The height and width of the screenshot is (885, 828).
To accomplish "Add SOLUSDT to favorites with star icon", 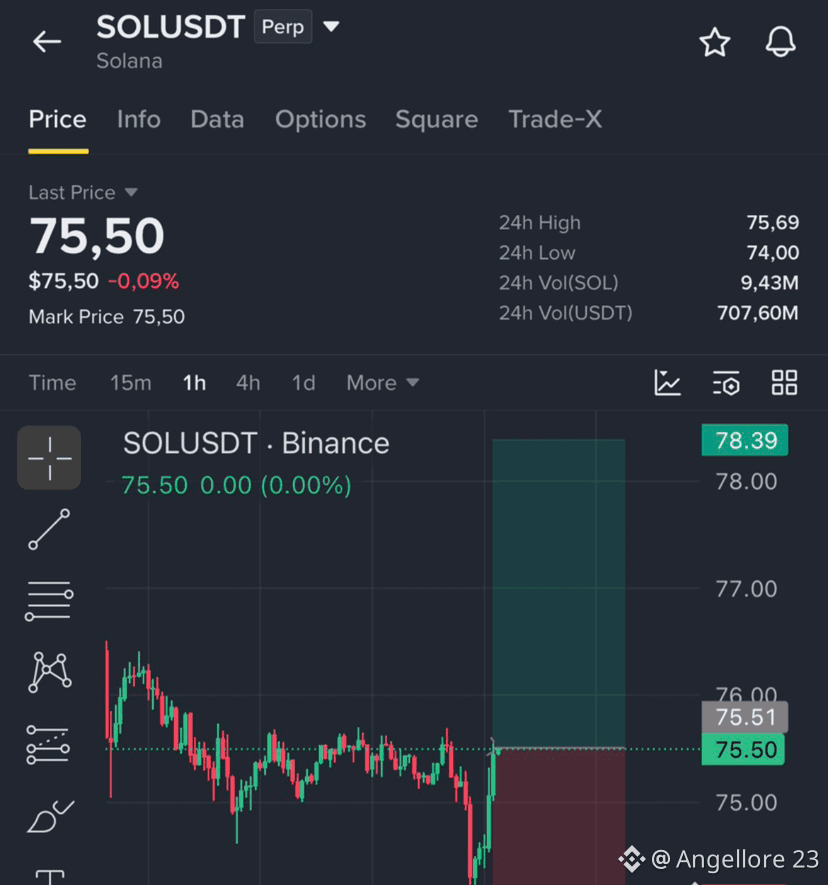I will point(715,42).
